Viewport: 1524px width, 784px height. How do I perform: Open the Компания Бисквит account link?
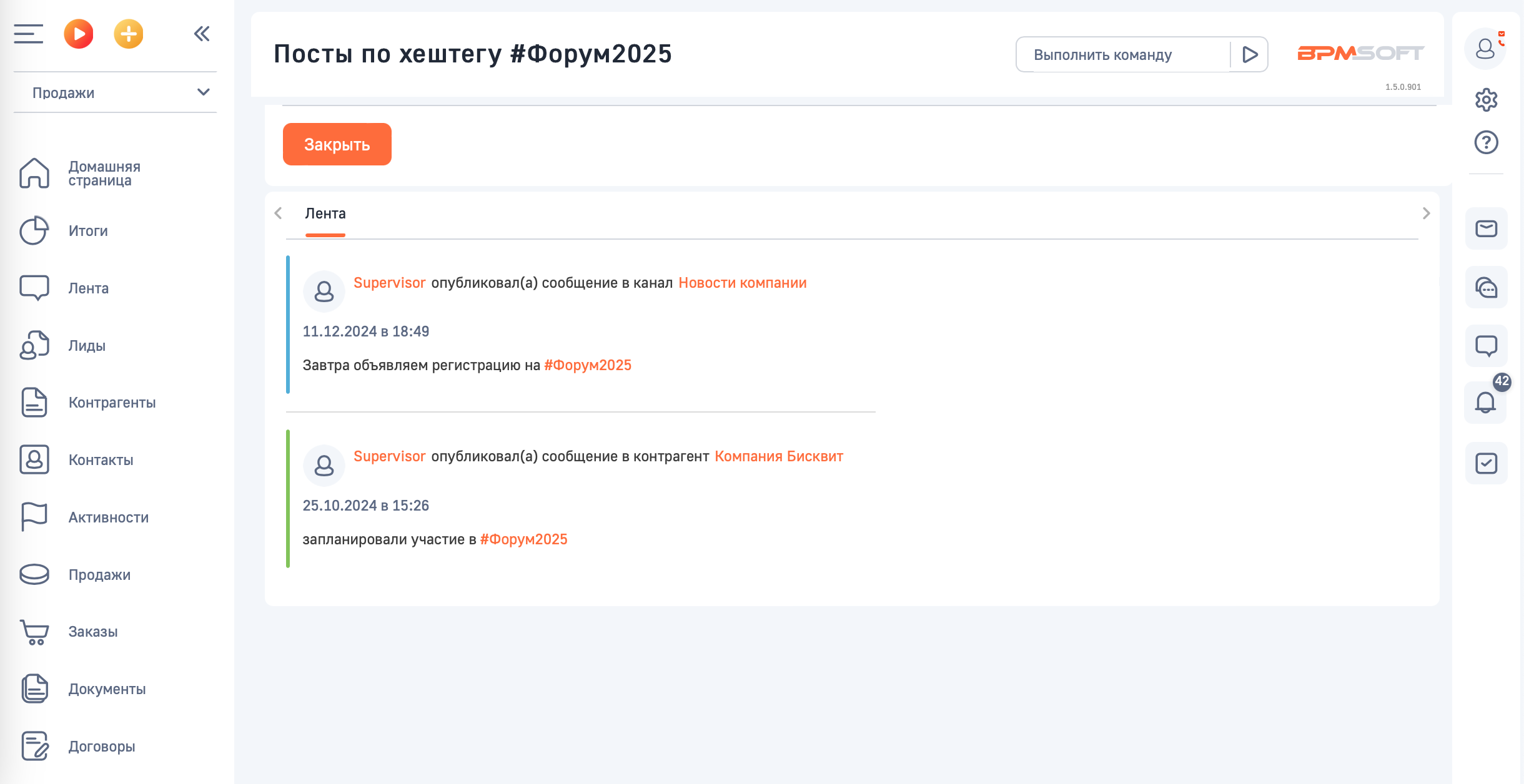779,456
